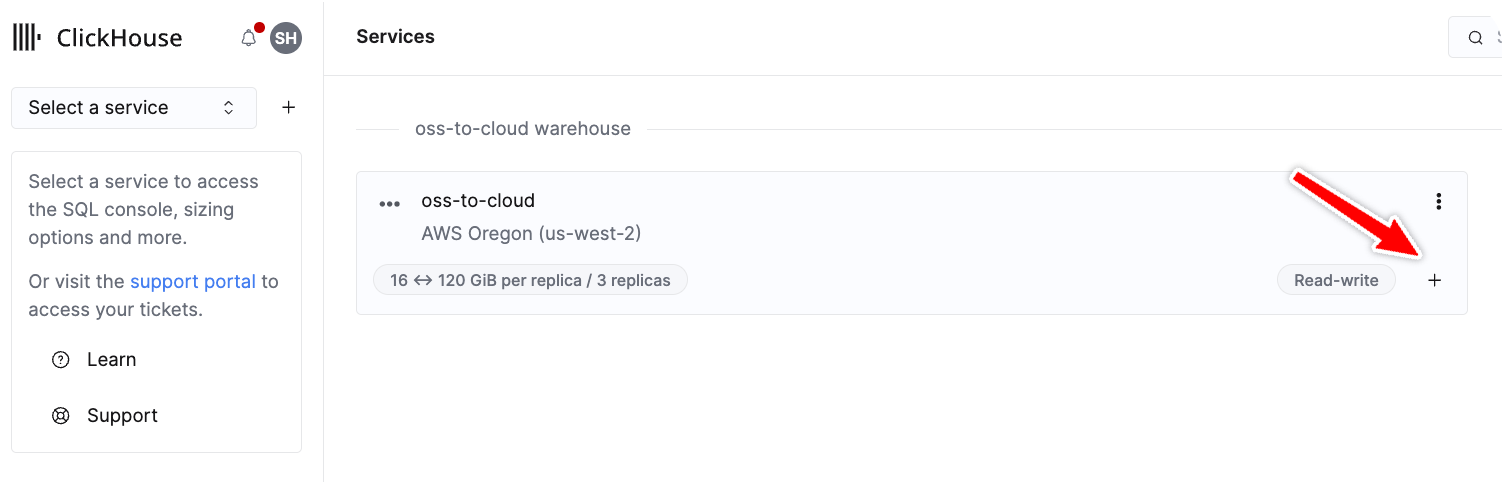This screenshot has height=484, width=1504.
Task: Click the horizontal dots status icon beside oss-to-cloud
Action: click(x=389, y=204)
